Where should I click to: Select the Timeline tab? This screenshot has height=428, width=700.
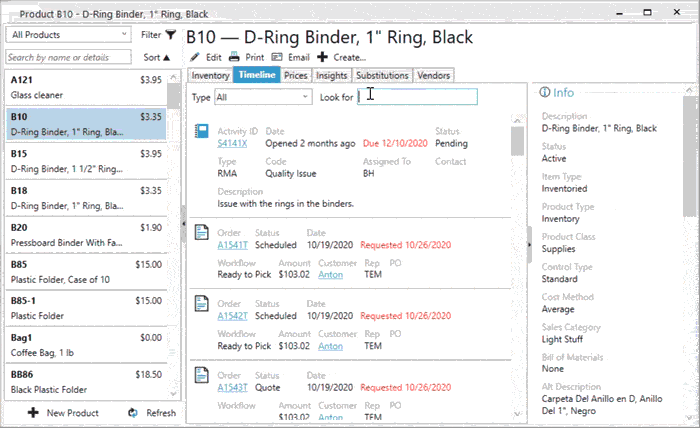[257, 75]
